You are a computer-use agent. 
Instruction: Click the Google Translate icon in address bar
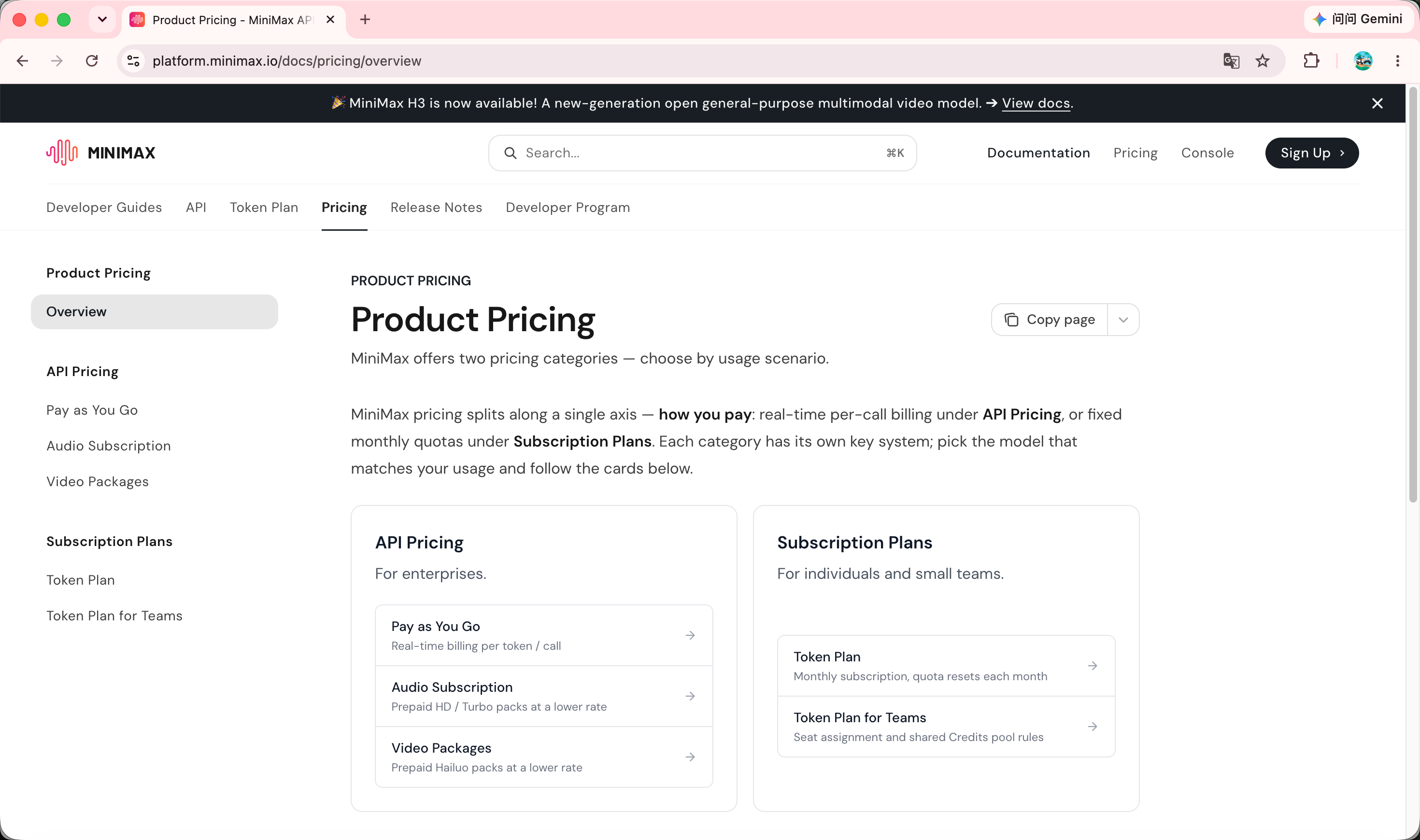1231,60
